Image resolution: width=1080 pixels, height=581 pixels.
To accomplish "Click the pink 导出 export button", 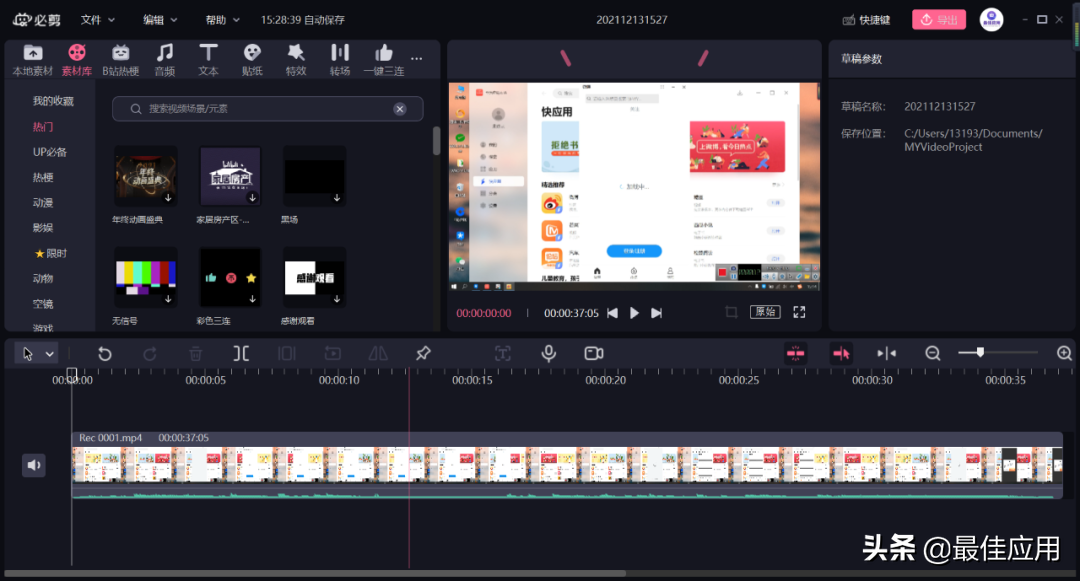I will pyautogui.click(x=939, y=20).
